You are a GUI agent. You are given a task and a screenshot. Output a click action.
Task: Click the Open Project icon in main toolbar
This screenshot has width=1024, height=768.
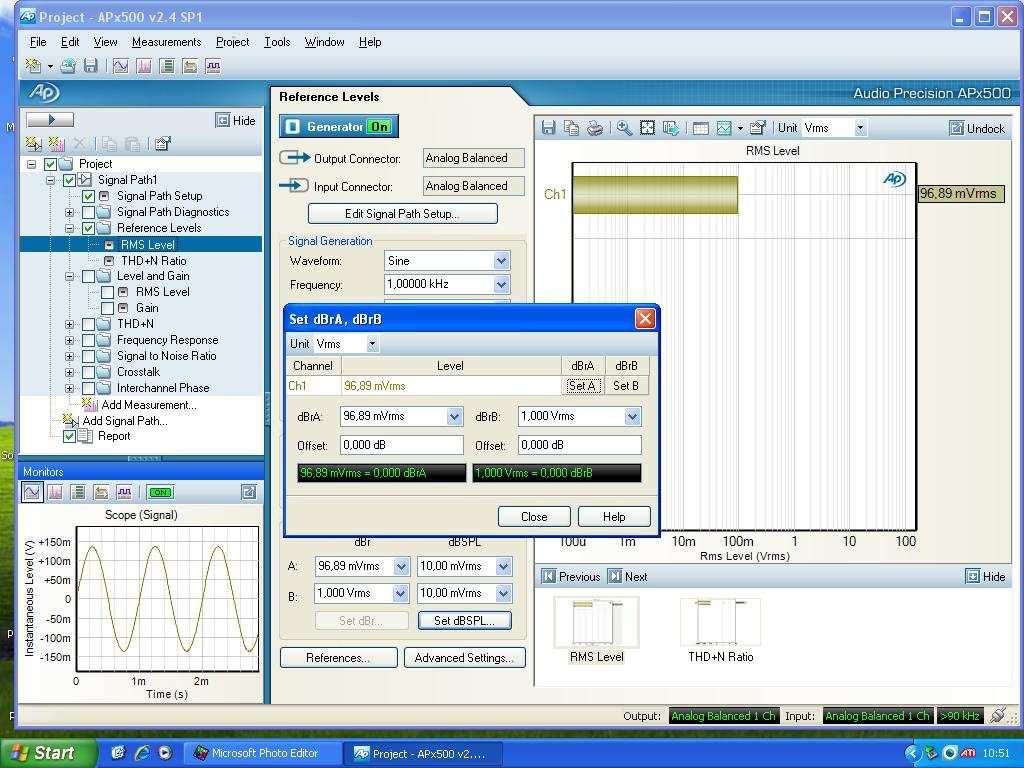pos(68,66)
